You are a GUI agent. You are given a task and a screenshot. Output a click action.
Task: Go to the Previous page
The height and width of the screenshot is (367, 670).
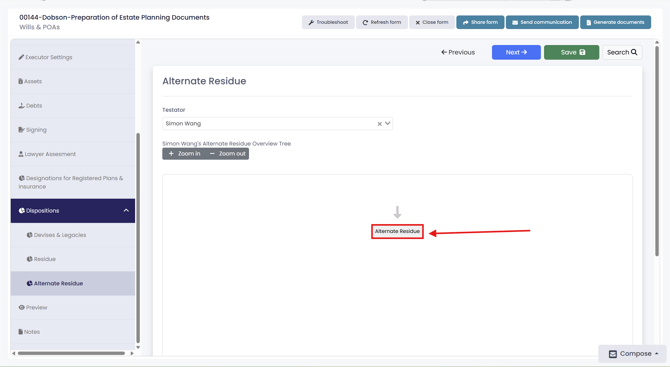pos(458,52)
